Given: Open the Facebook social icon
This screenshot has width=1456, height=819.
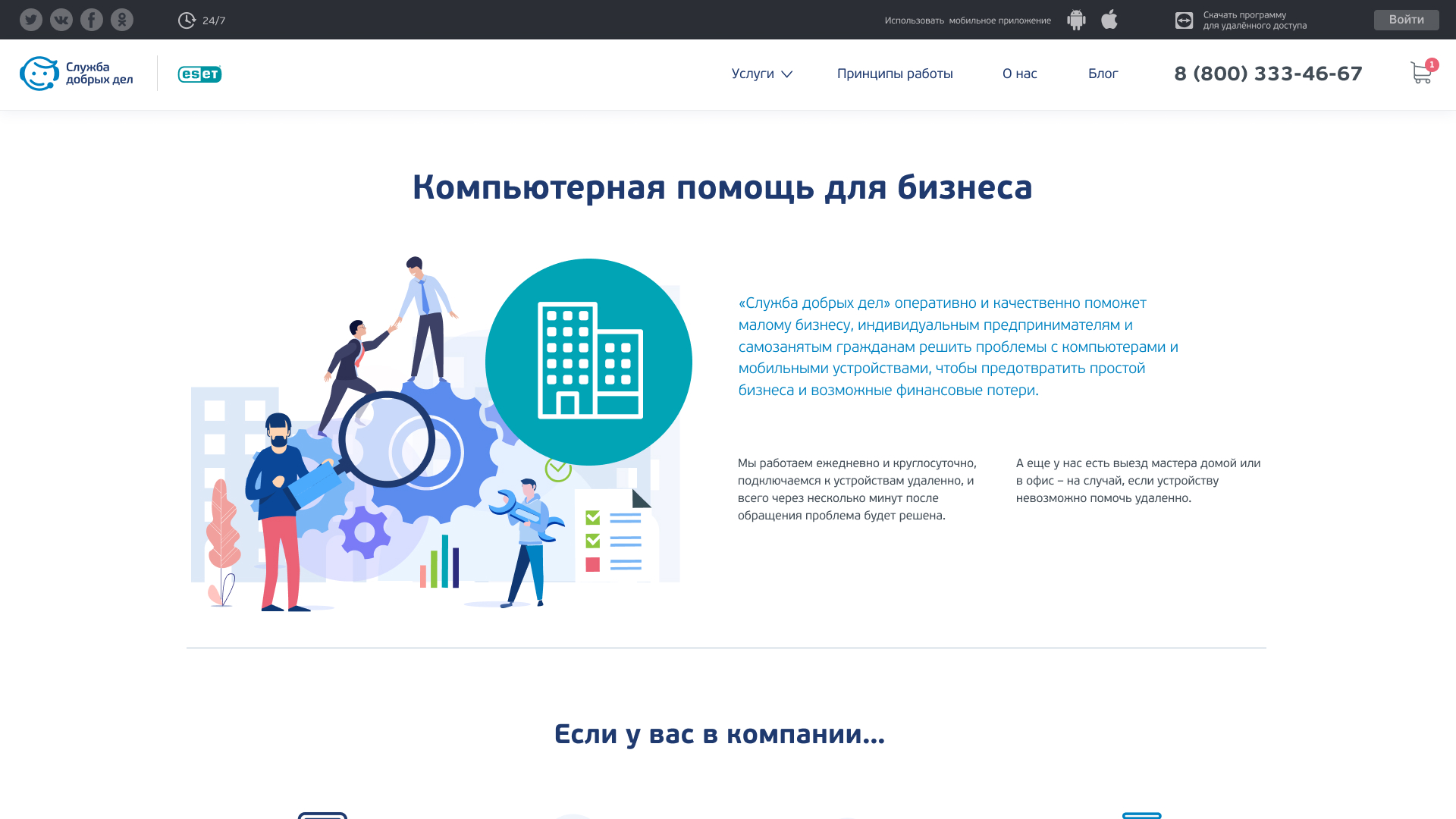Looking at the screenshot, I should pos(92,20).
